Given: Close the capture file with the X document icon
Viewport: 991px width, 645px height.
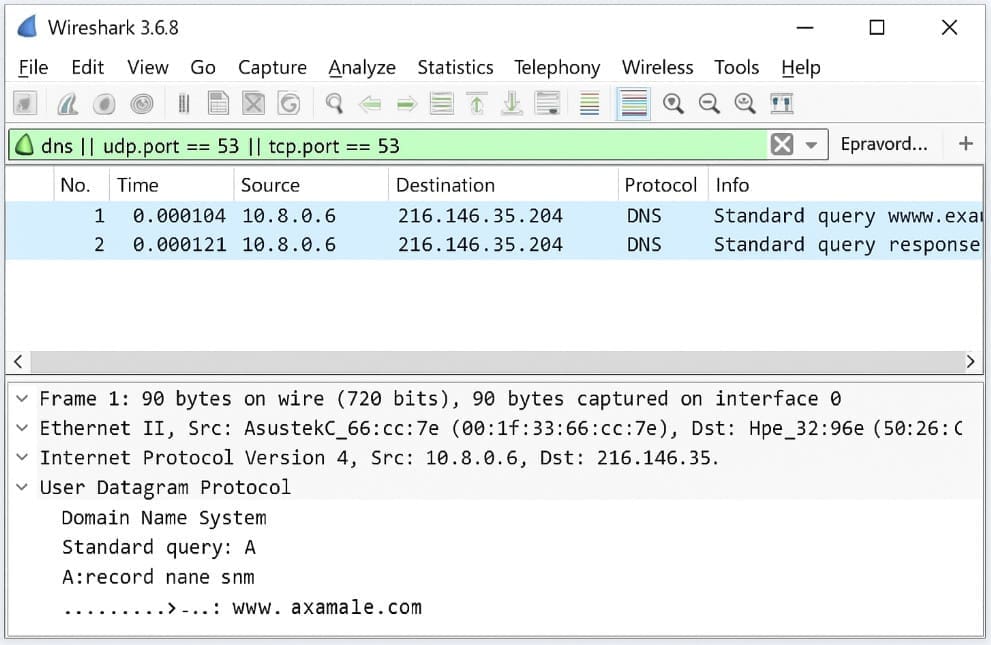Looking at the screenshot, I should click(x=253, y=104).
